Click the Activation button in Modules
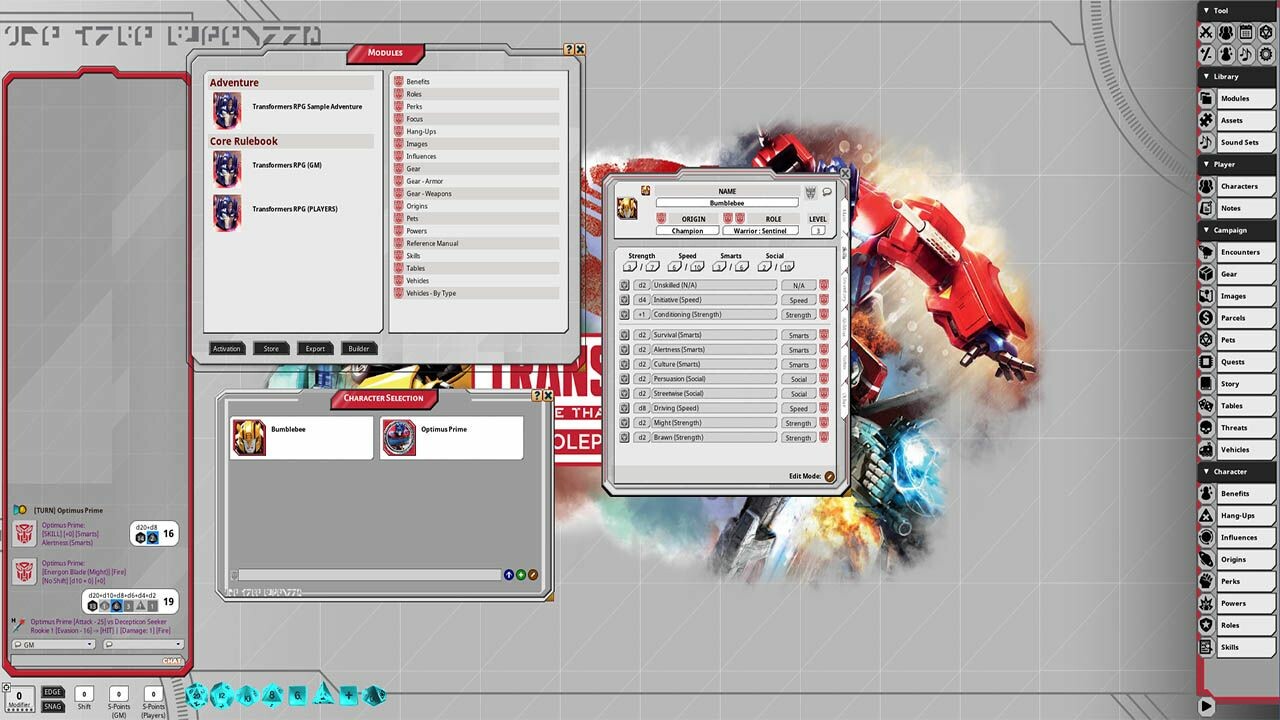The height and width of the screenshot is (720, 1280). 227,349
